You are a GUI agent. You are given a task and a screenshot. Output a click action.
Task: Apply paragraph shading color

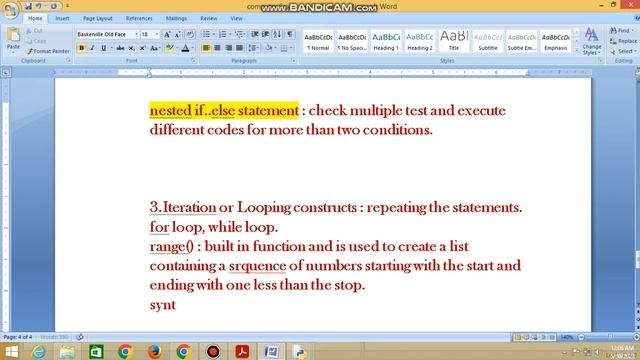(x=269, y=48)
